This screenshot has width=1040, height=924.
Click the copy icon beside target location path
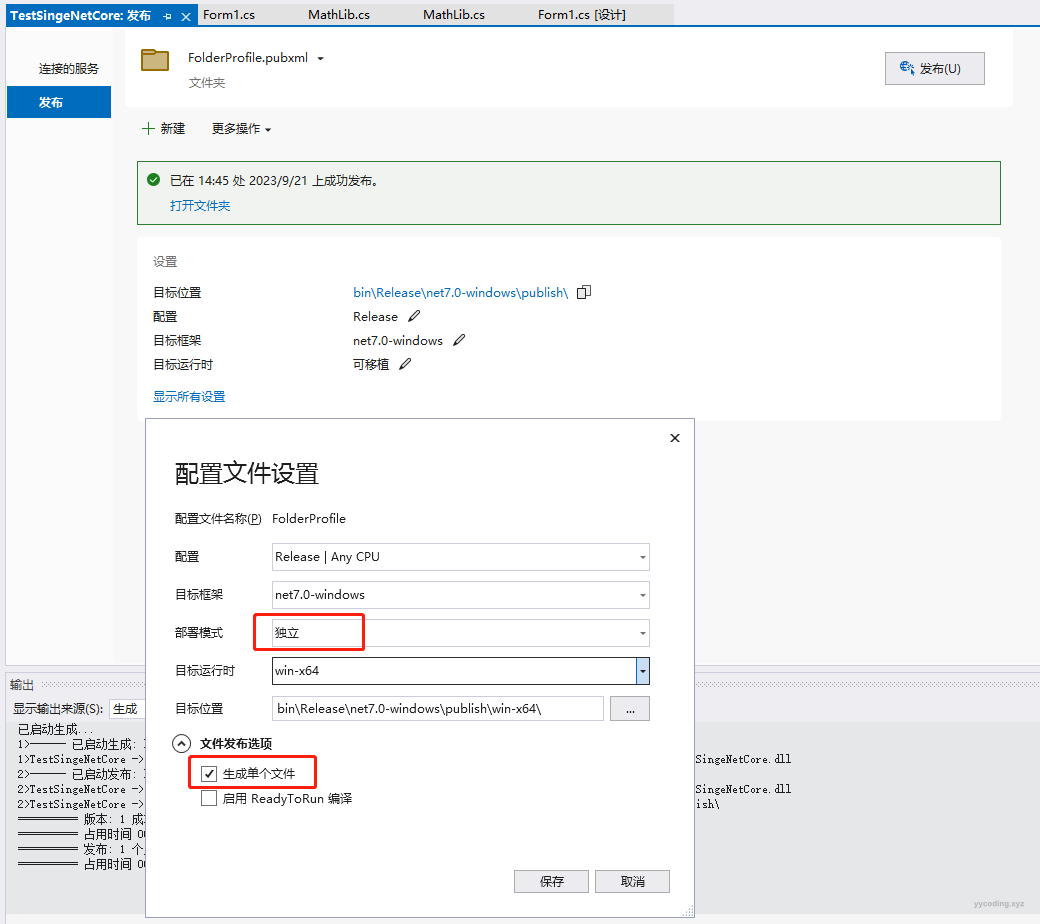point(584,292)
